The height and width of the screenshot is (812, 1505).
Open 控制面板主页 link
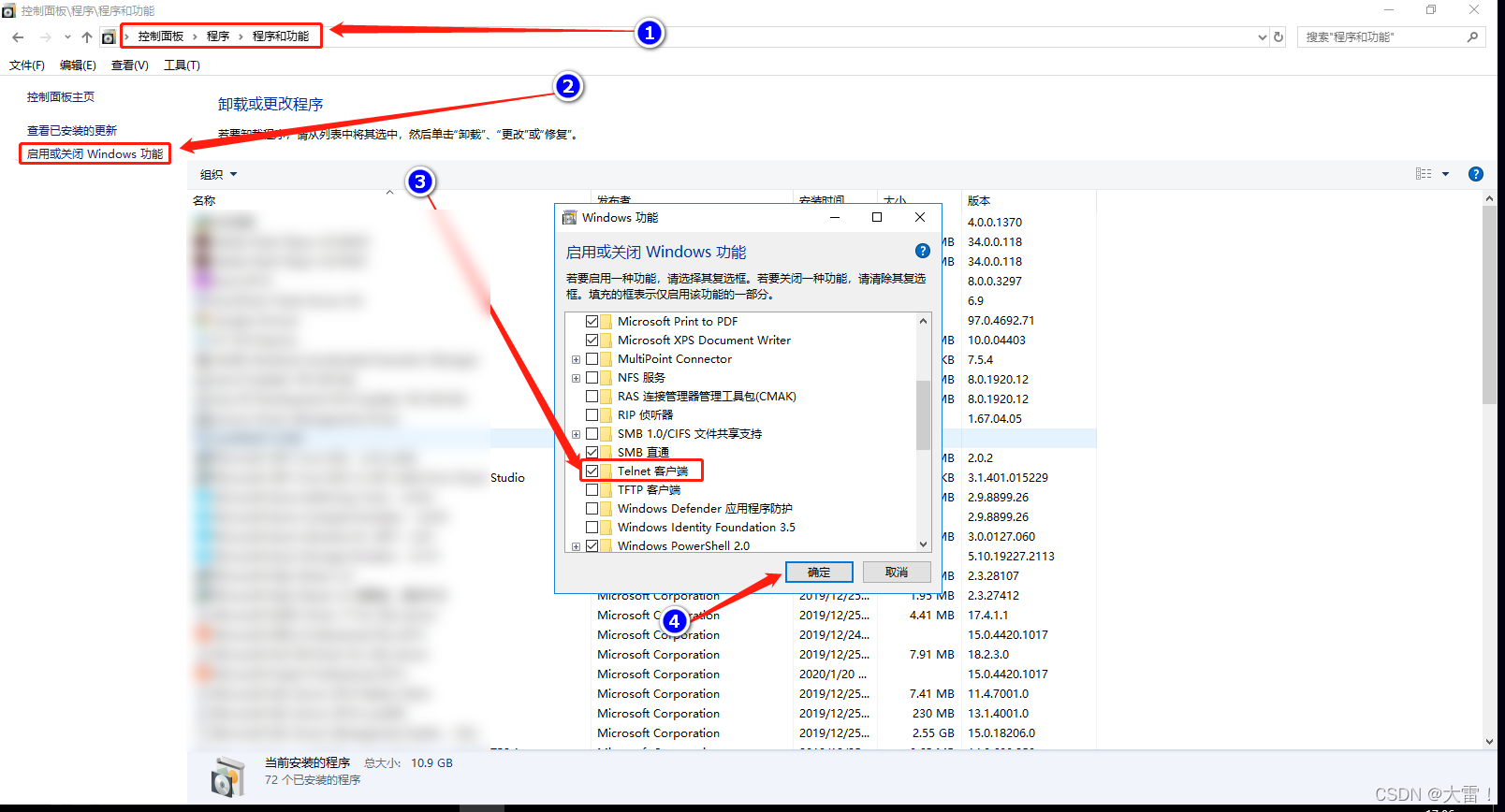click(61, 97)
